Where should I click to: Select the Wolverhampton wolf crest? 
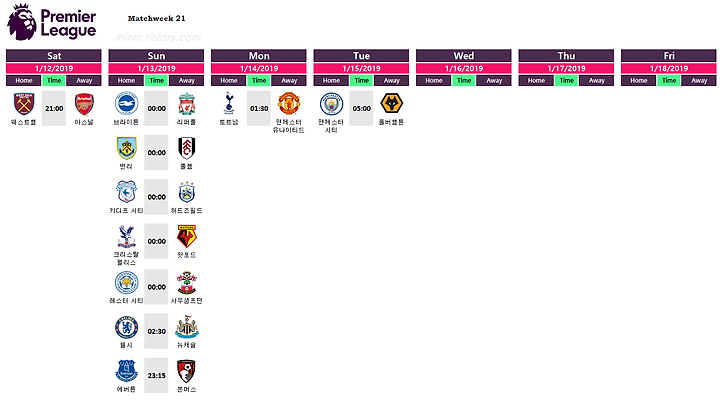[392, 104]
